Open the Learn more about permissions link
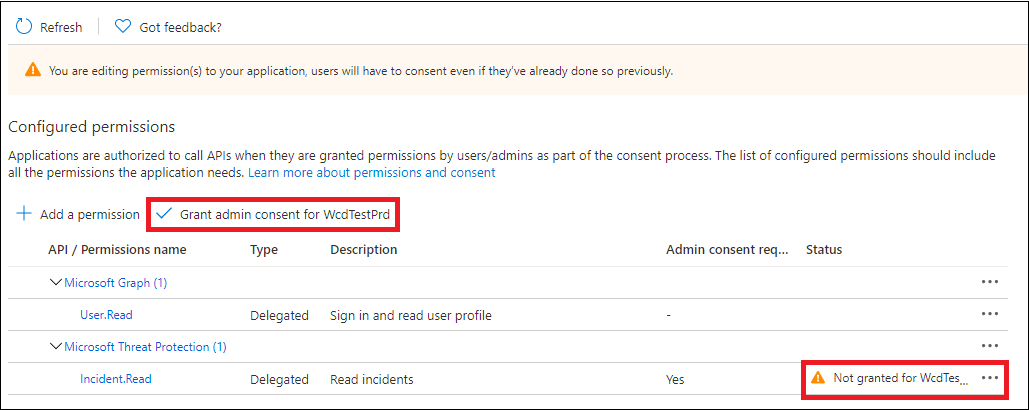1029x410 pixels. 371,173
